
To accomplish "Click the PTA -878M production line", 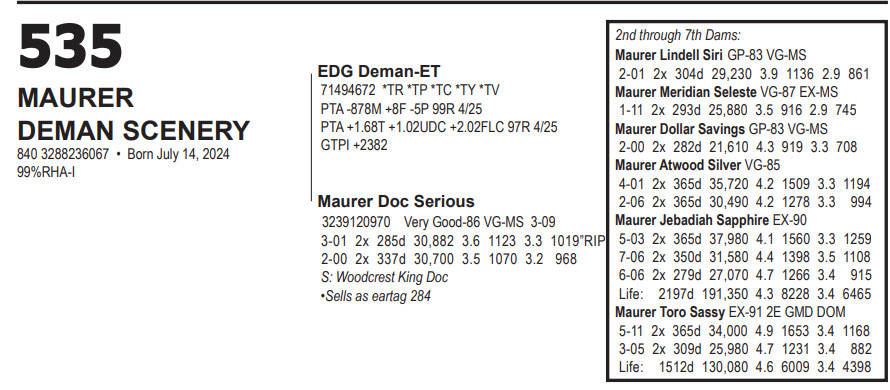I will (x=401, y=108).
